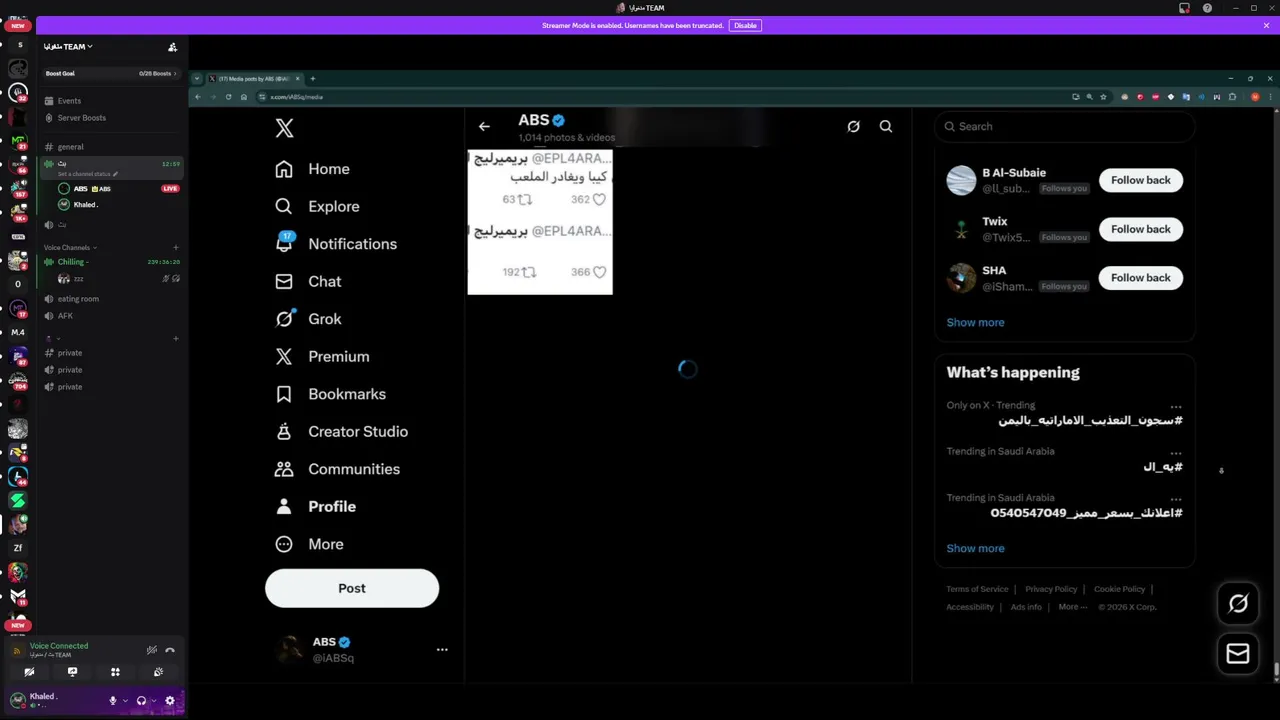
Task: Open Grok in X sidebar
Action: pos(308,319)
